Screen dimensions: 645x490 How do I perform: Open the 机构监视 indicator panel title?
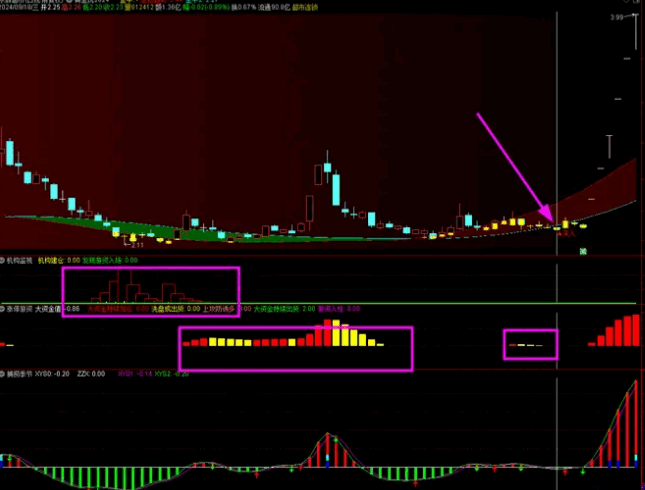[x=21, y=259]
